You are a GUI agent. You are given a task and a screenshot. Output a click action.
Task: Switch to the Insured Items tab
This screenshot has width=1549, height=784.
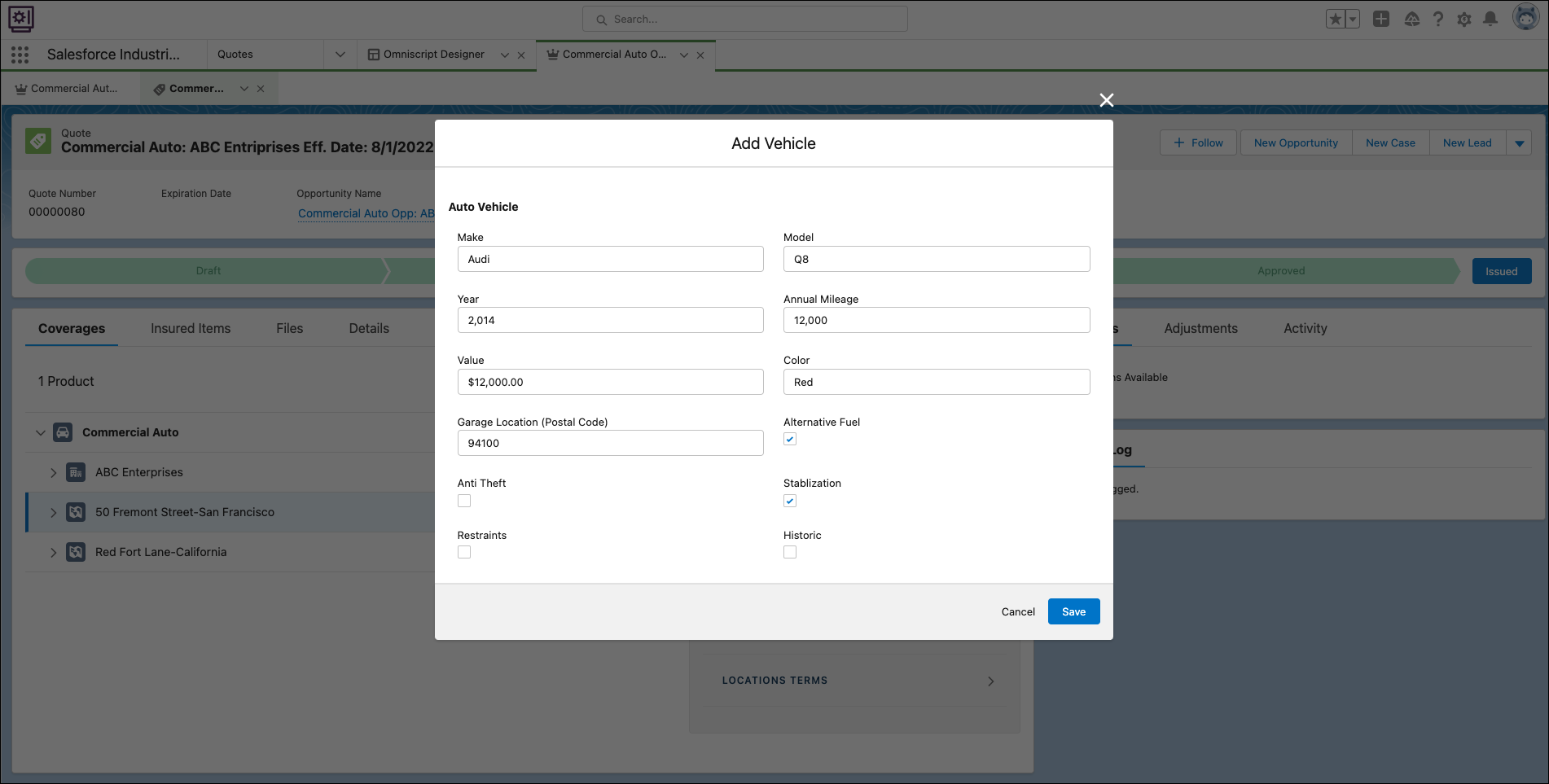click(191, 328)
